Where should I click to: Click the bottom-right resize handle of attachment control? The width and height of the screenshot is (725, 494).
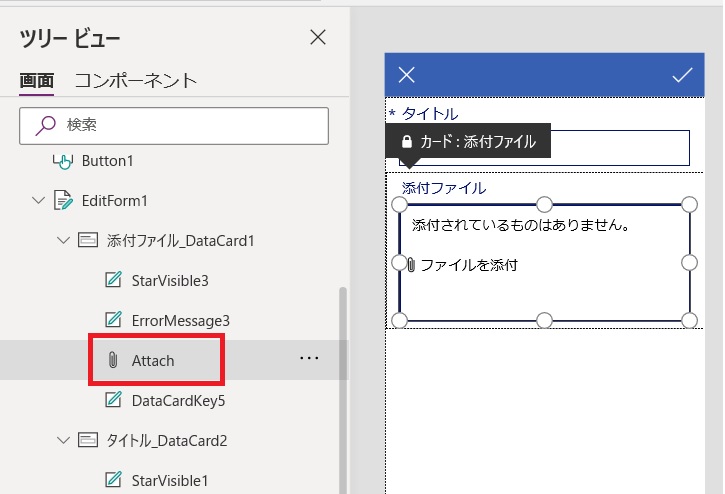coord(689,320)
